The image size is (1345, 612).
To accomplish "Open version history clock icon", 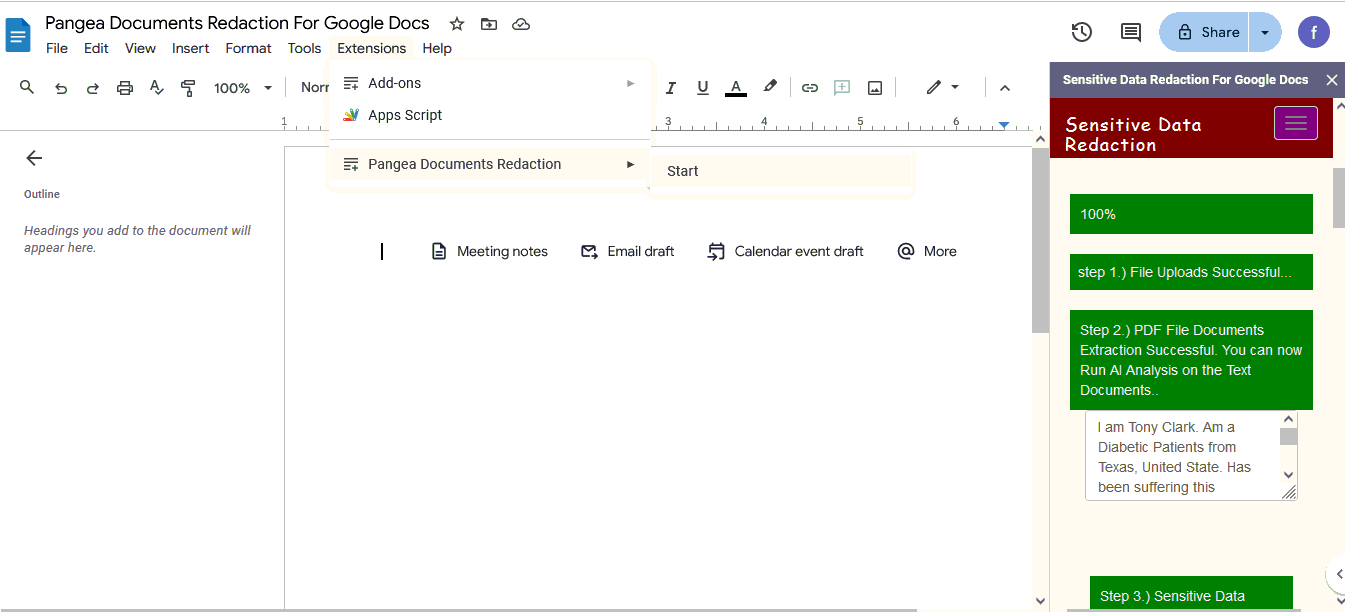I will (1081, 32).
